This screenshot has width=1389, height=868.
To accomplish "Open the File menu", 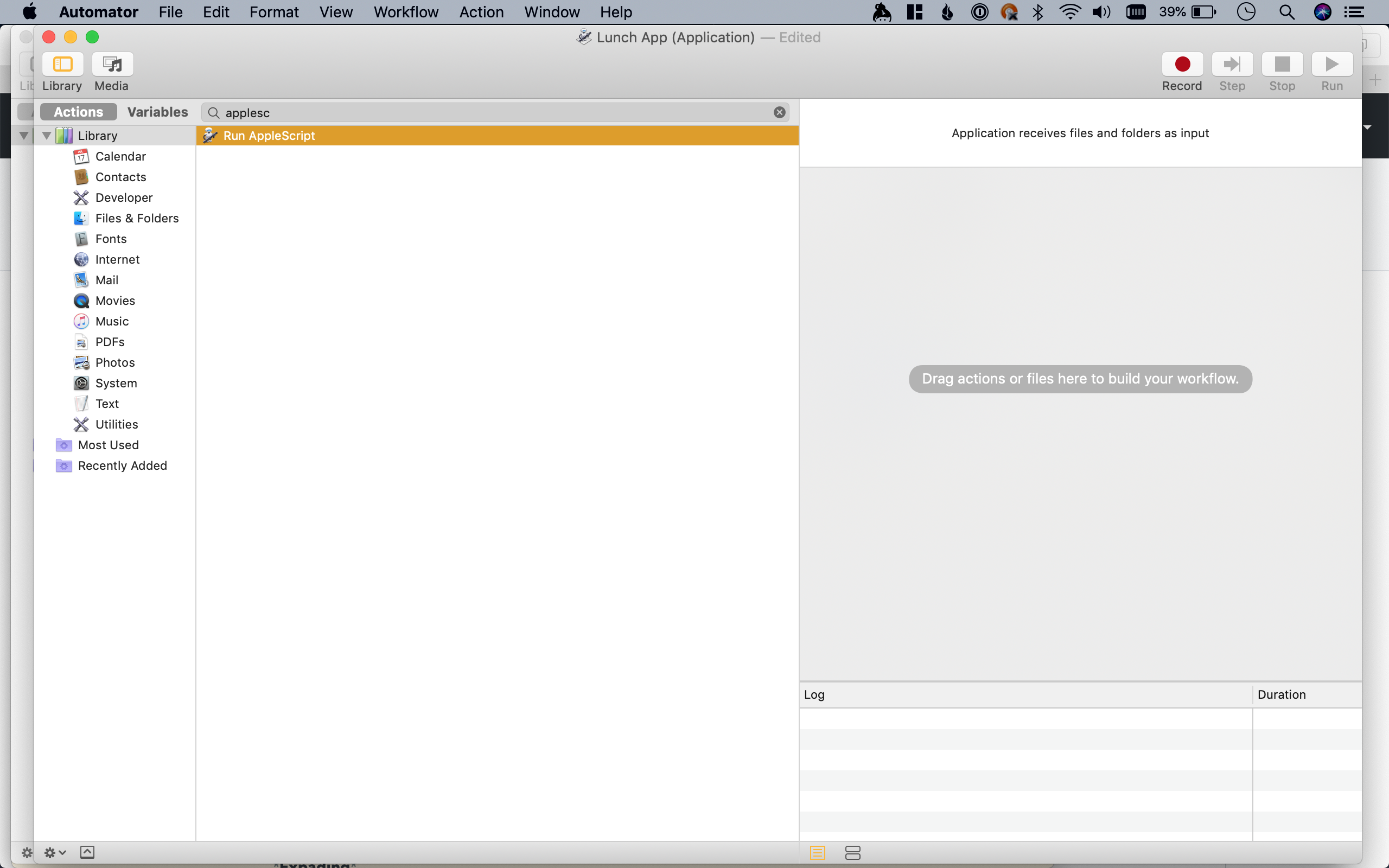I will [170, 12].
